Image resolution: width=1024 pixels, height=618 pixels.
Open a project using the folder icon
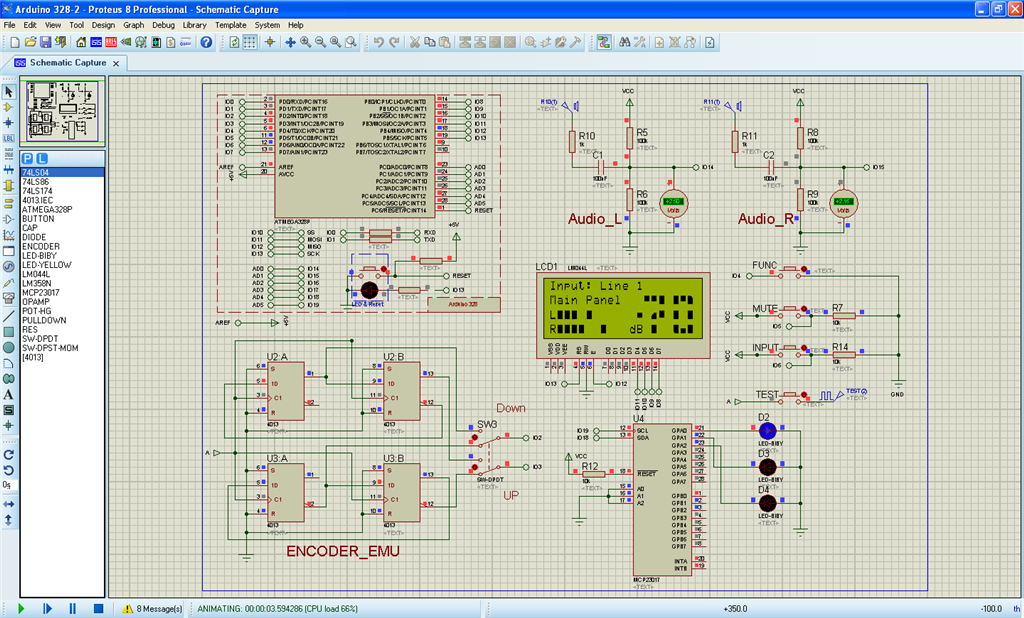click(30, 42)
